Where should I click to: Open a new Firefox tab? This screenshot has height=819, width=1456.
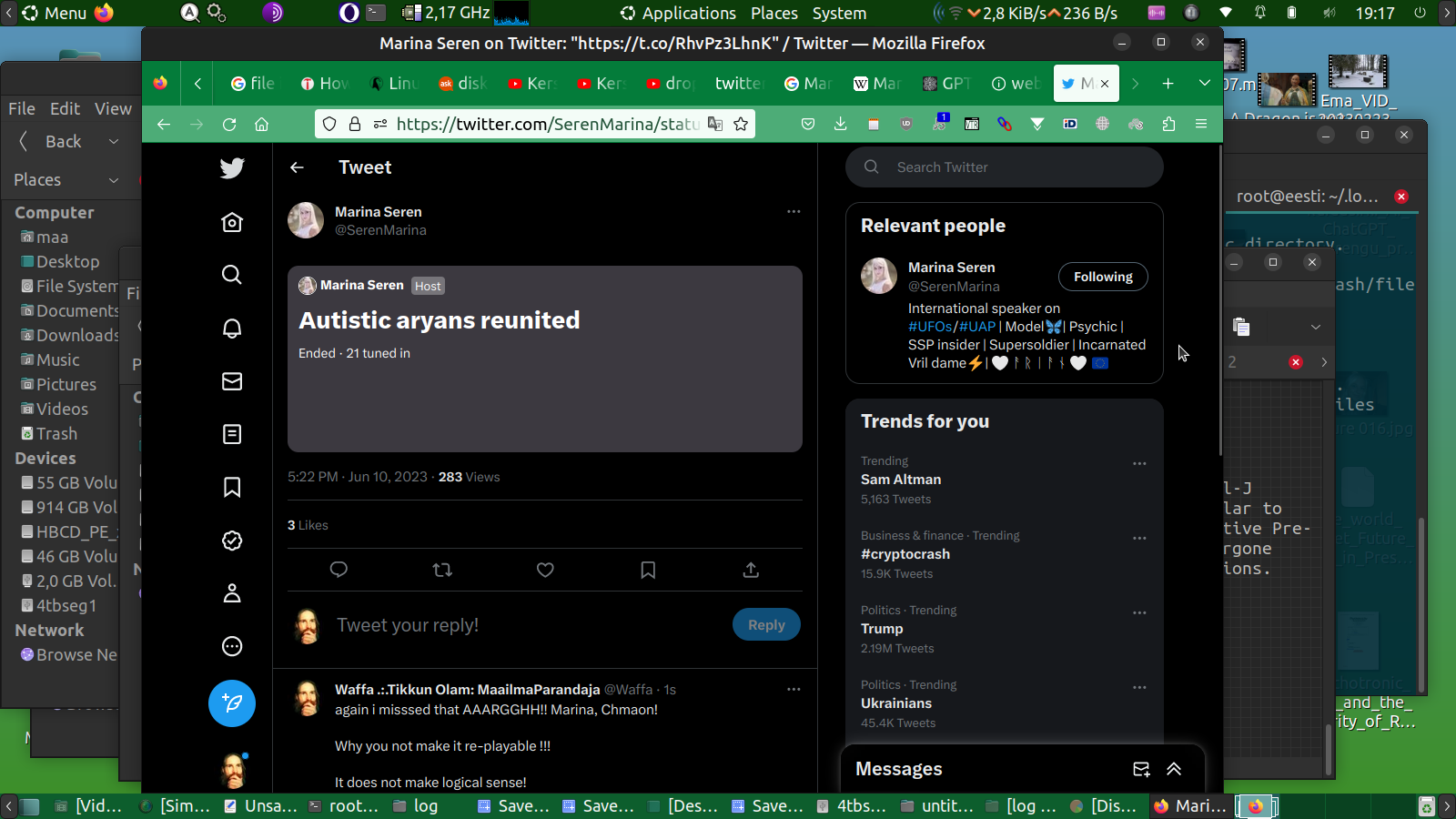(1168, 84)
